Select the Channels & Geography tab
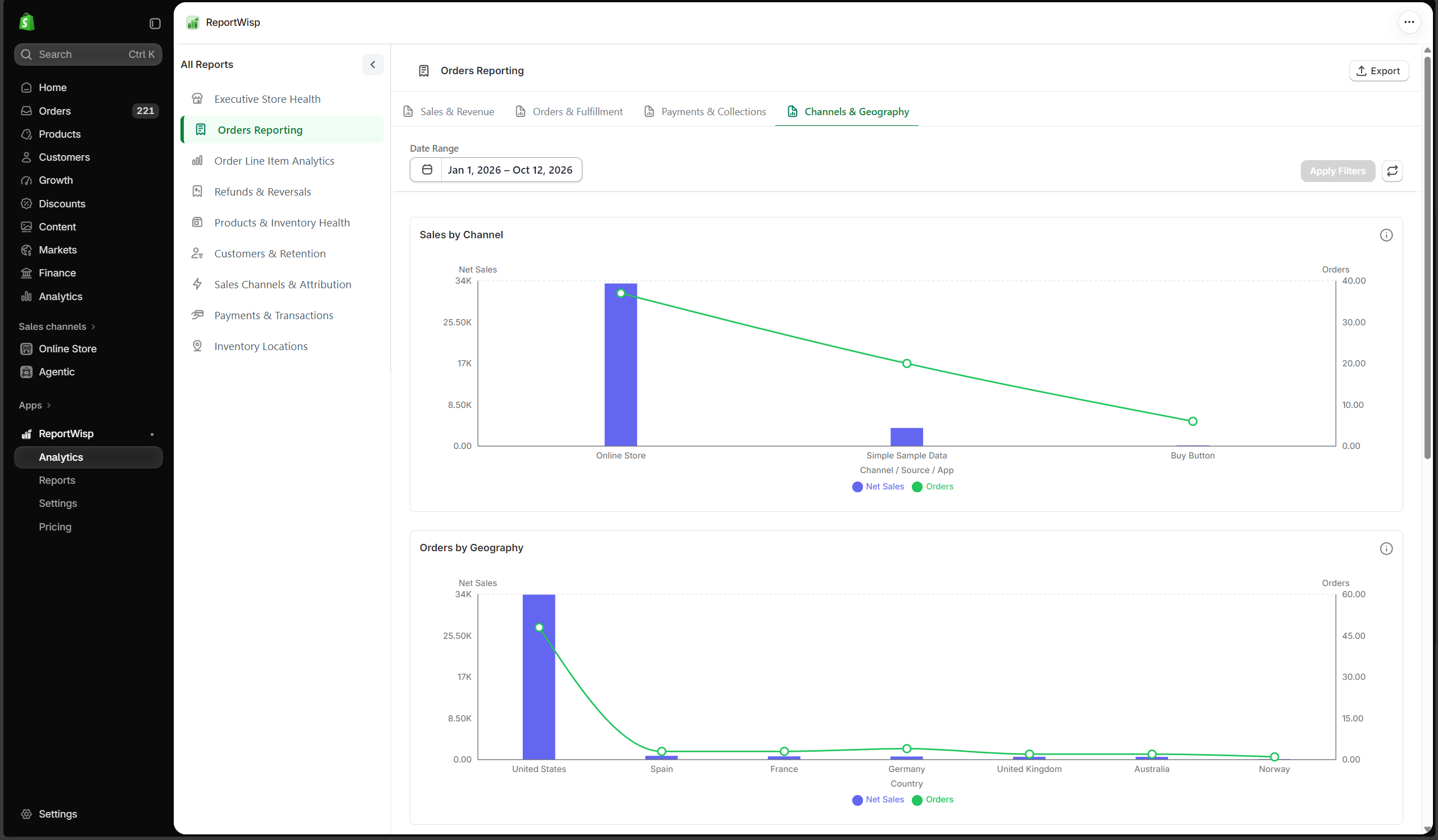1438x840 pixels. pos(847,112)
